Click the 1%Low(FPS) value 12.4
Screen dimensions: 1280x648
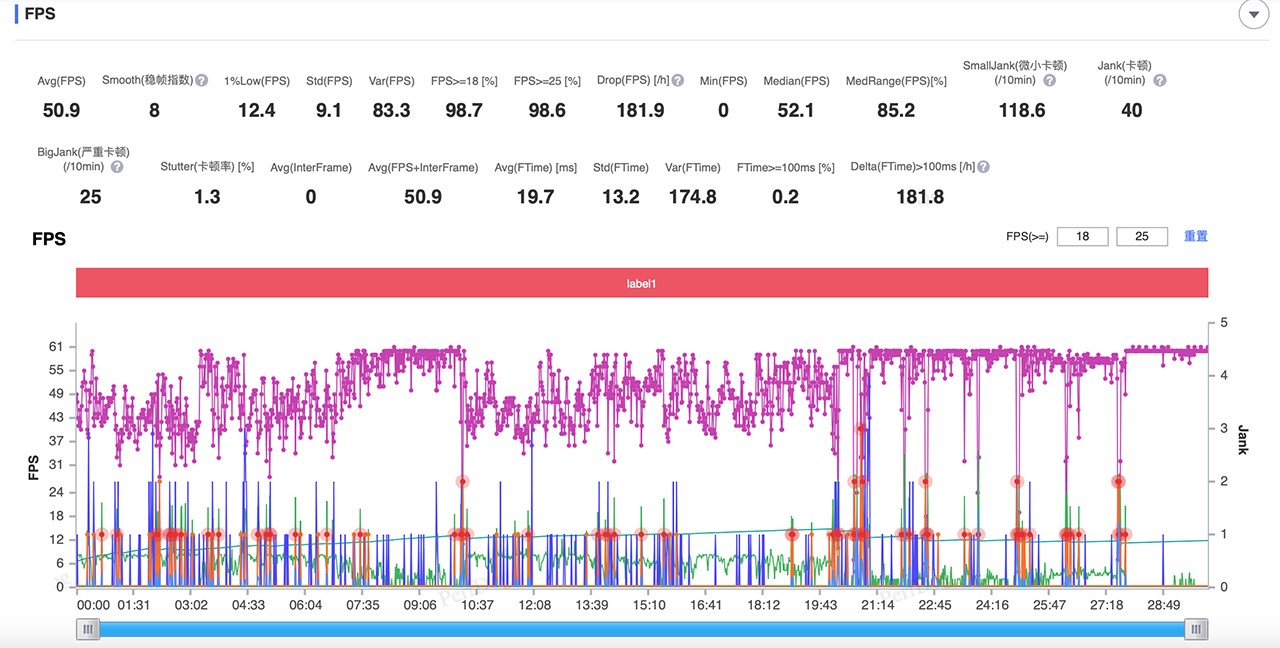[257, 110]
